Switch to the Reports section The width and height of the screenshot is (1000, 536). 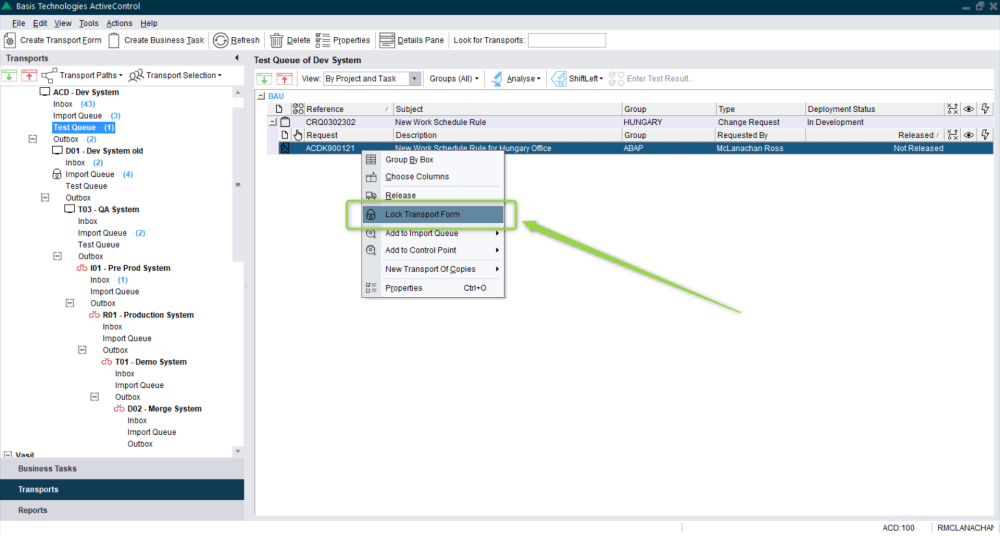coord(122,510)
